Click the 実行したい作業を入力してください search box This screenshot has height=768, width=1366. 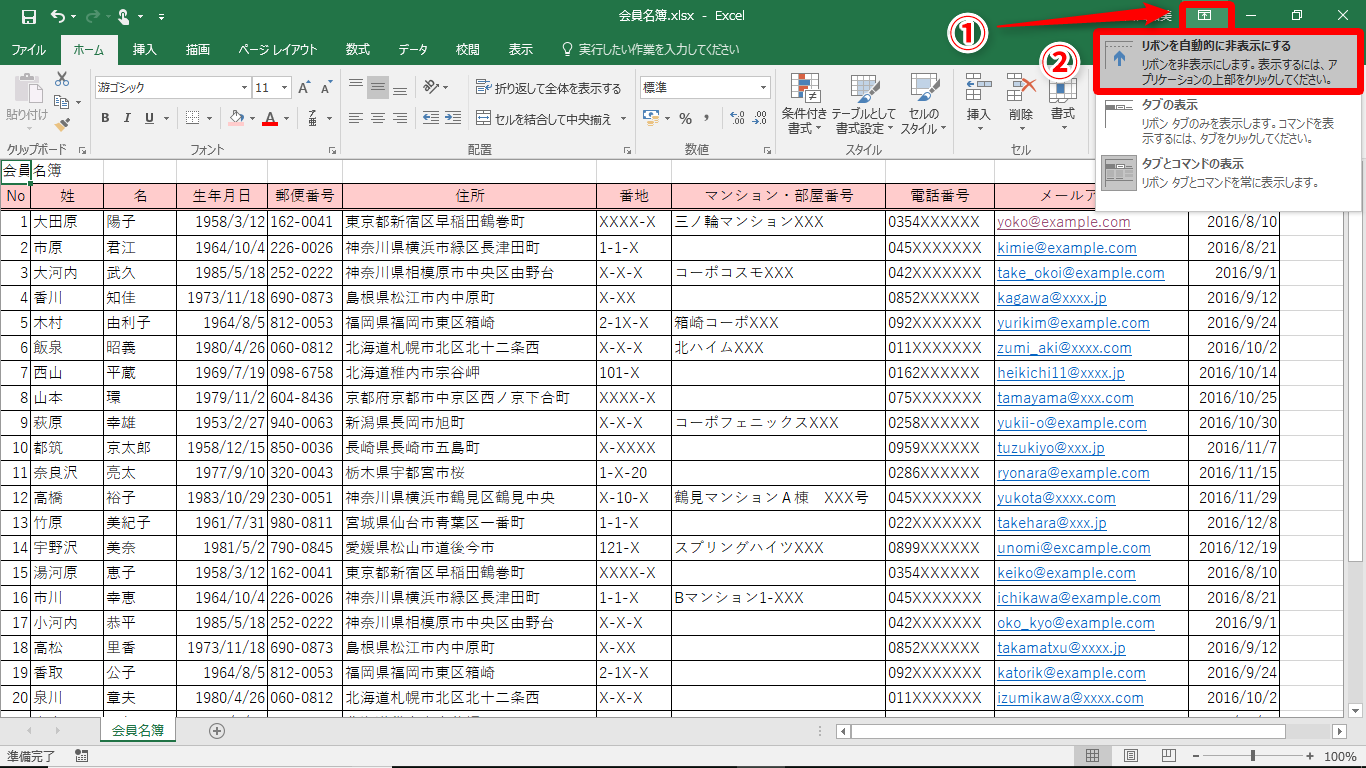(x=650, y=49)
